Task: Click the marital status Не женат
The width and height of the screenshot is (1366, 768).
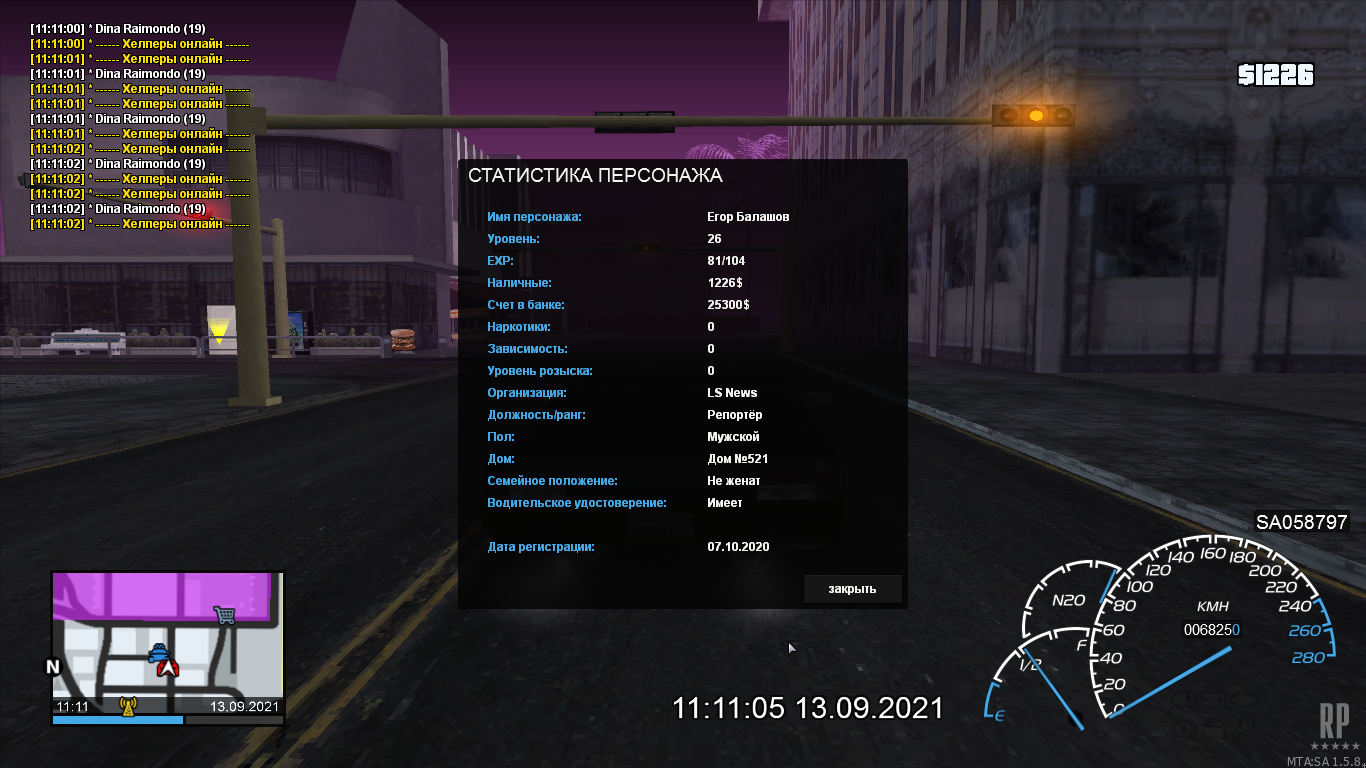Action: point(733,481)
